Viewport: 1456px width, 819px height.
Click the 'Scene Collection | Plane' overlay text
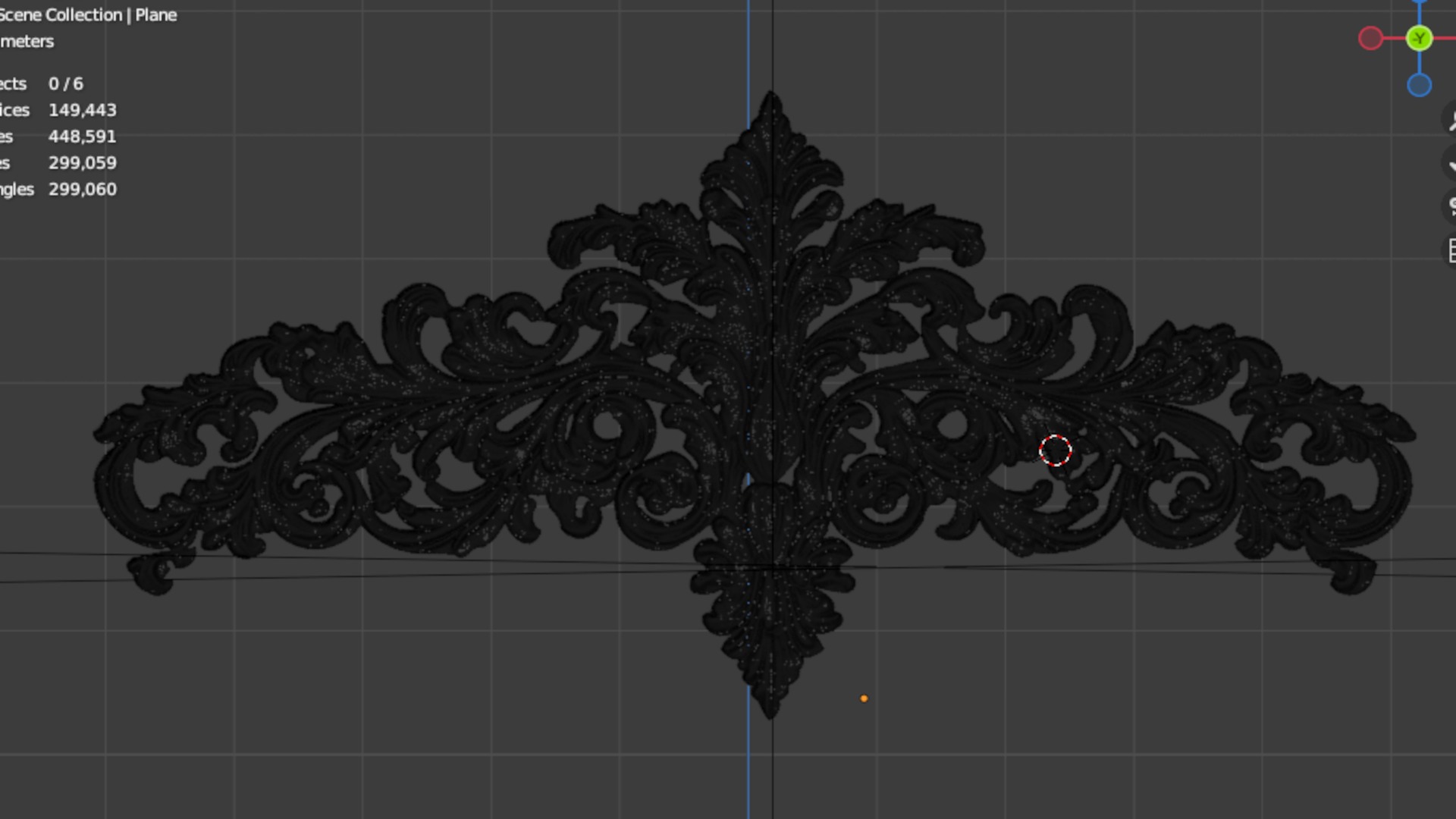tap(87, 15)
